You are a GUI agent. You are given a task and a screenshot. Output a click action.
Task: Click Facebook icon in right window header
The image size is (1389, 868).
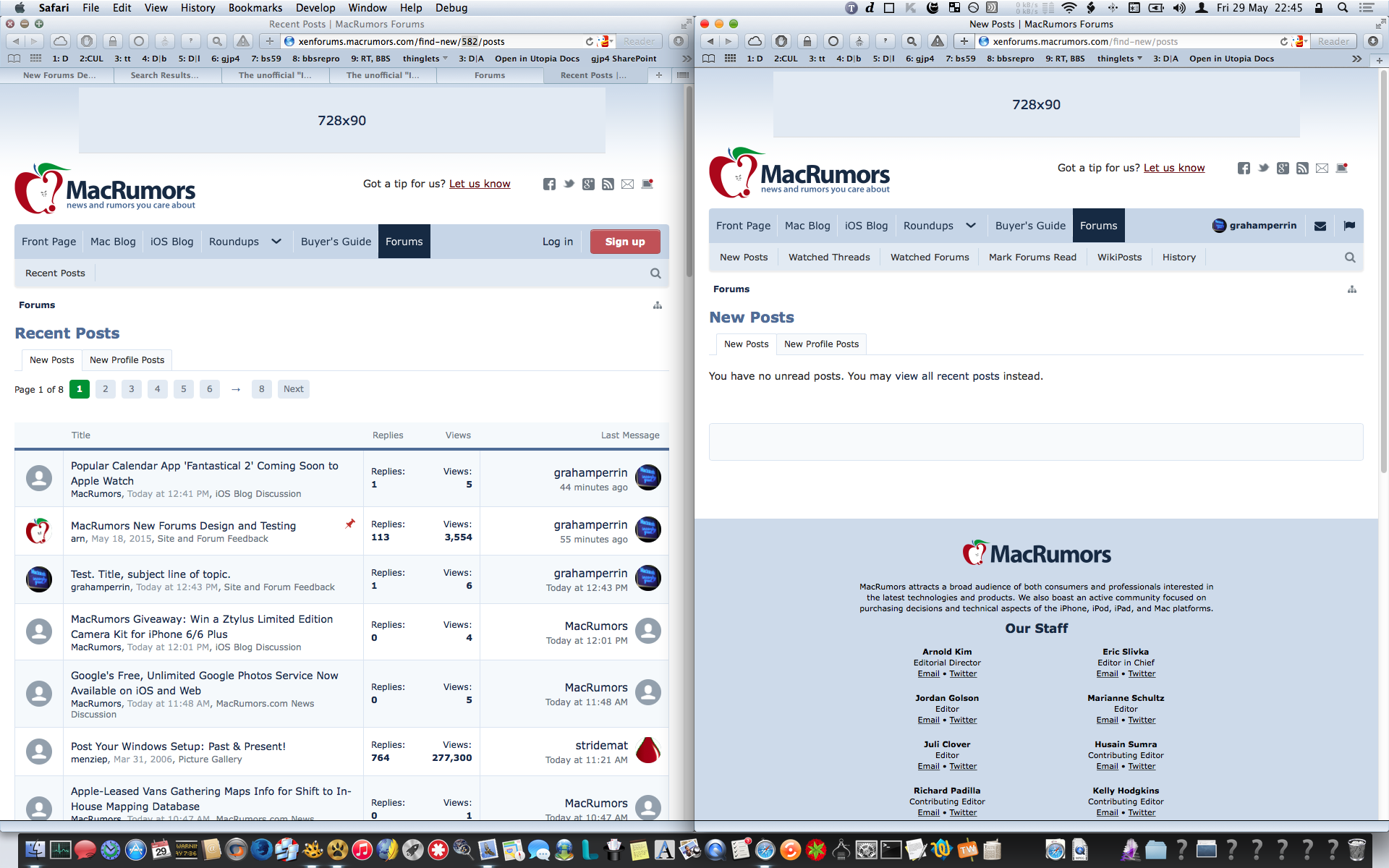(x=1244, y=169)
